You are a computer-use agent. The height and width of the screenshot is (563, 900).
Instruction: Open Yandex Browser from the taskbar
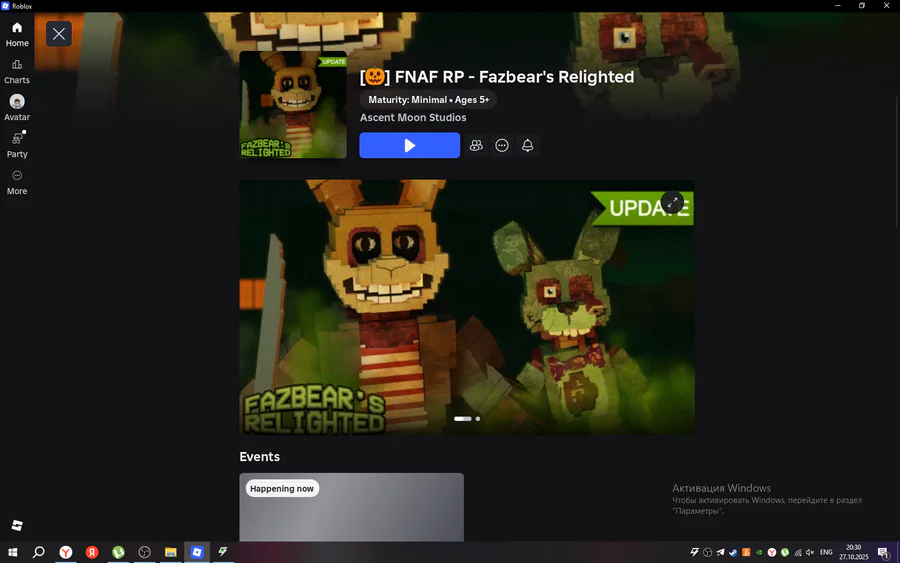66,552
